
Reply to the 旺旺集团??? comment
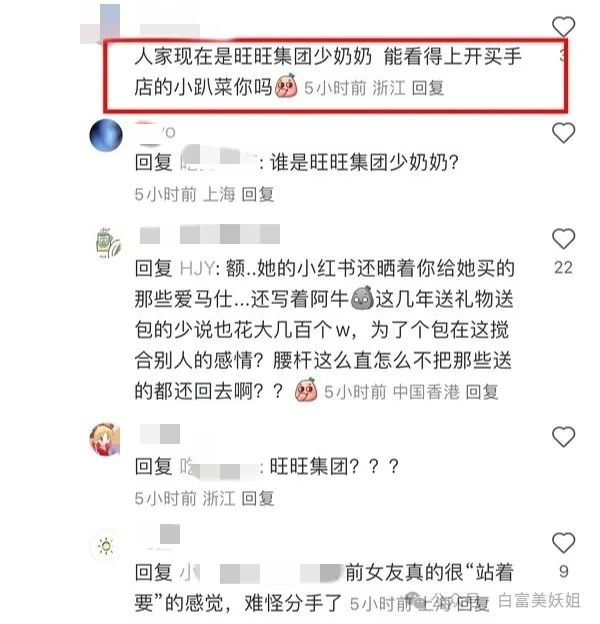coord(257,498)
